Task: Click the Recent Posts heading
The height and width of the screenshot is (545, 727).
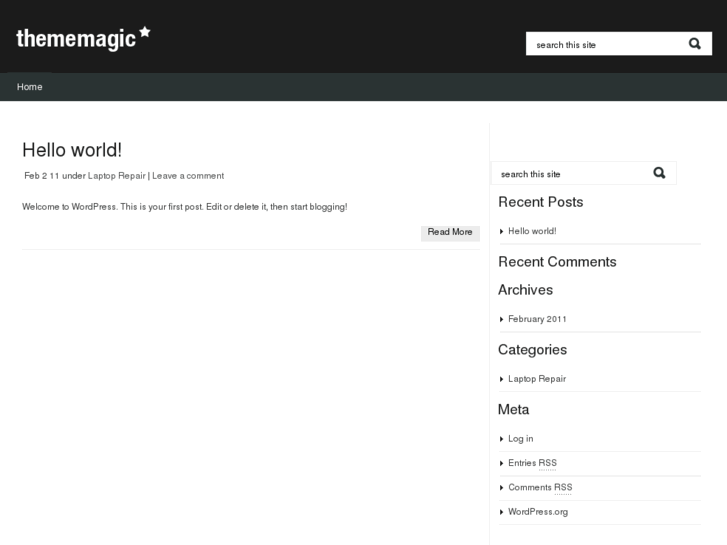Action: click(541, 202)
